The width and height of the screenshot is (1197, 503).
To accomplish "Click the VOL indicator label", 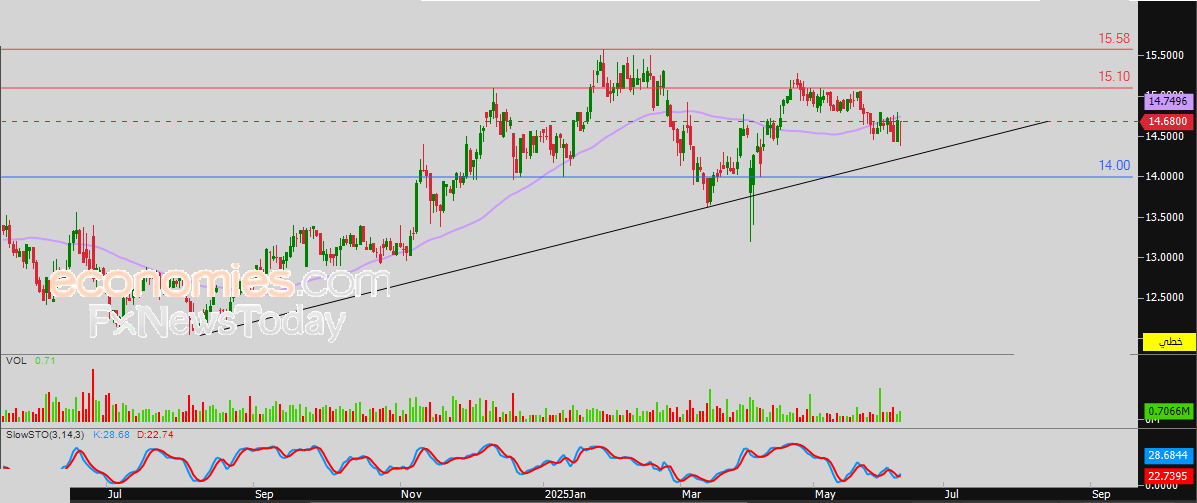I will (14, 360).
